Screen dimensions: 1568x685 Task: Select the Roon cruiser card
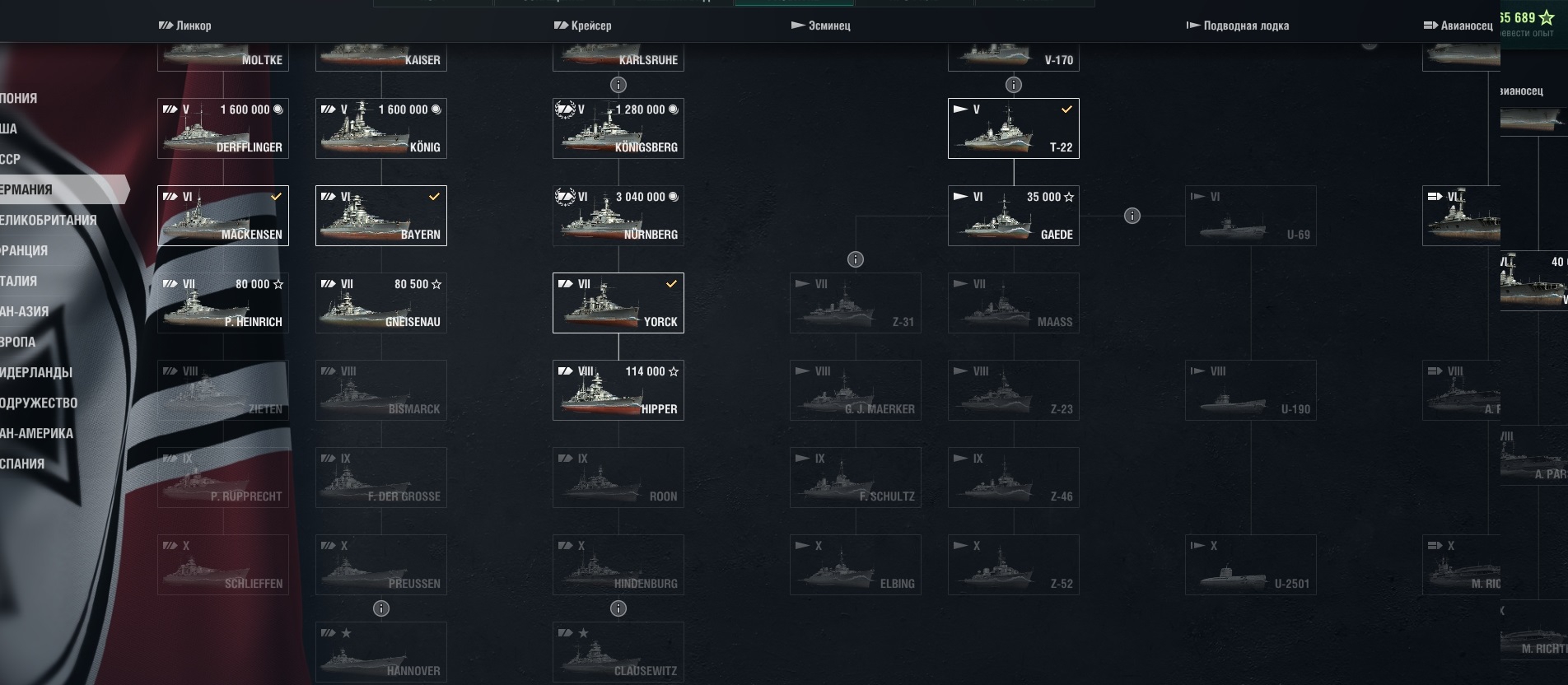618,478
